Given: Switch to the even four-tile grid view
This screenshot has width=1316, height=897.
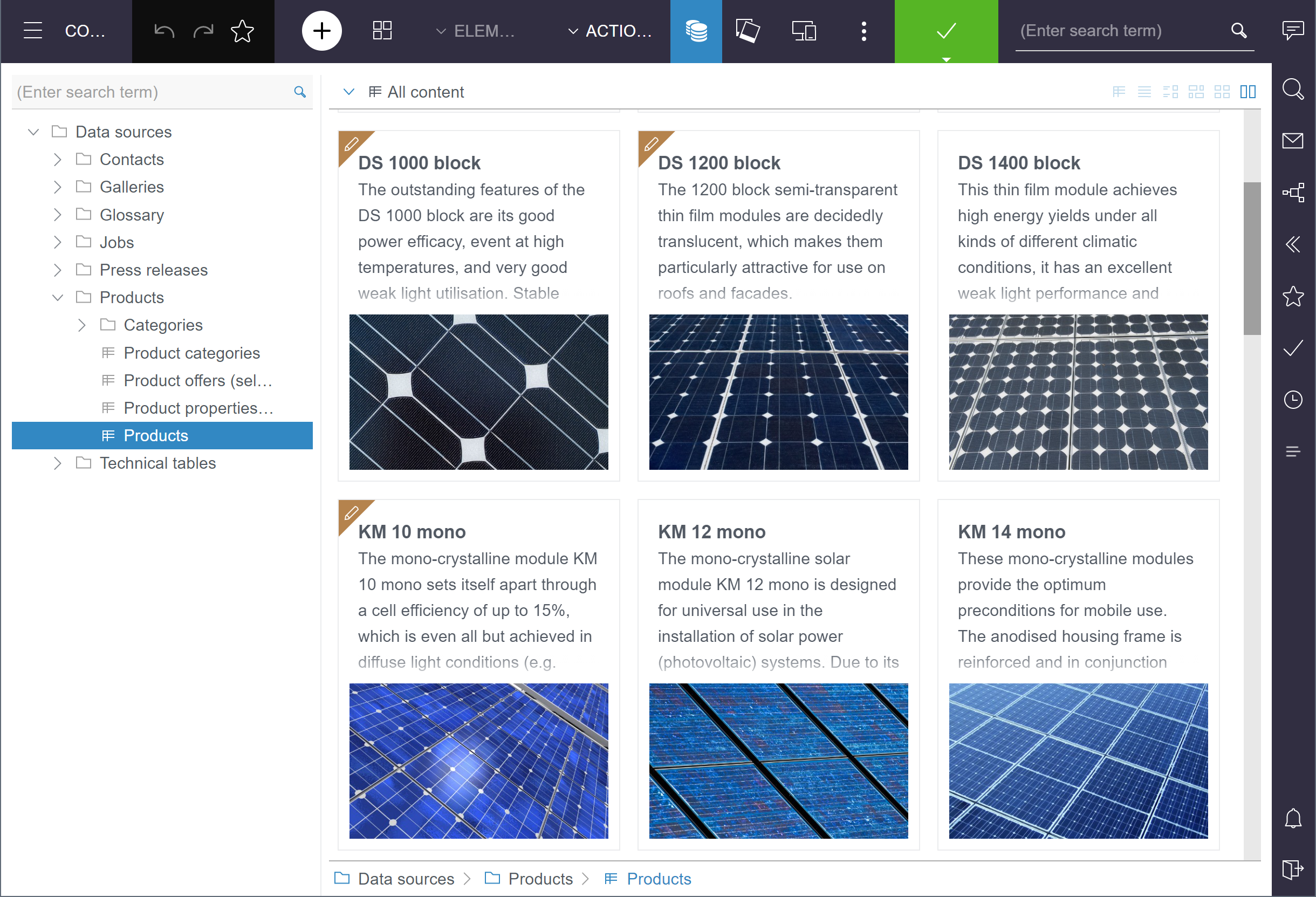Looking at the screenshot, I should [x=1222, y=92].
